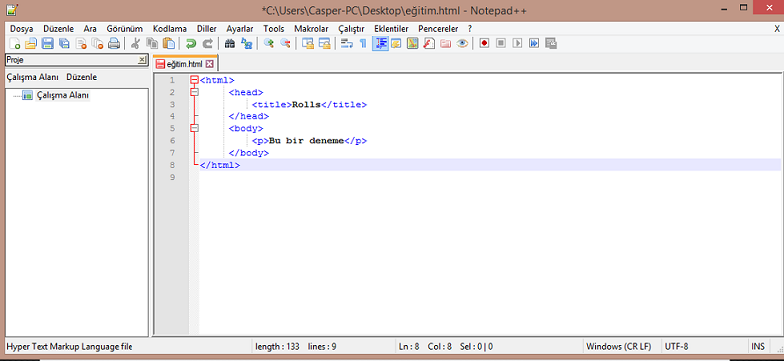Collapse the body fold marker on line 5
This screenshot has height=361, width=784.
[x=194, y=128]
